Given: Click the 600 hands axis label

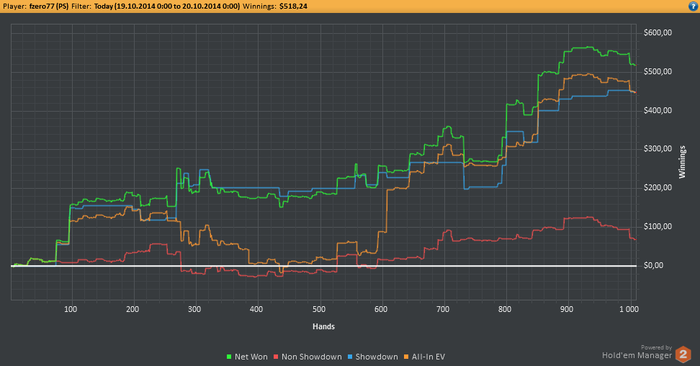Looking at the screenshot, I should [x=381, y=309].
